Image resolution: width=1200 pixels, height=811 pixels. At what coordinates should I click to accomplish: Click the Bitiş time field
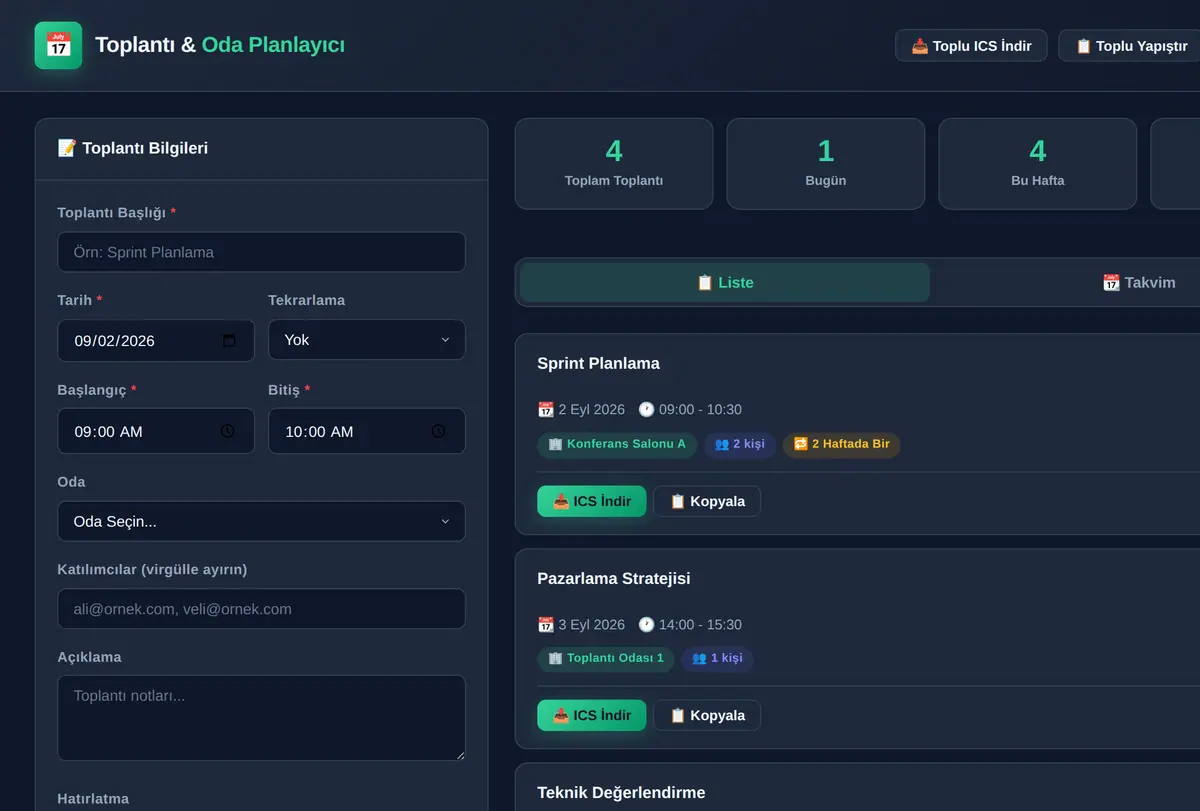(x=366, y=431)
